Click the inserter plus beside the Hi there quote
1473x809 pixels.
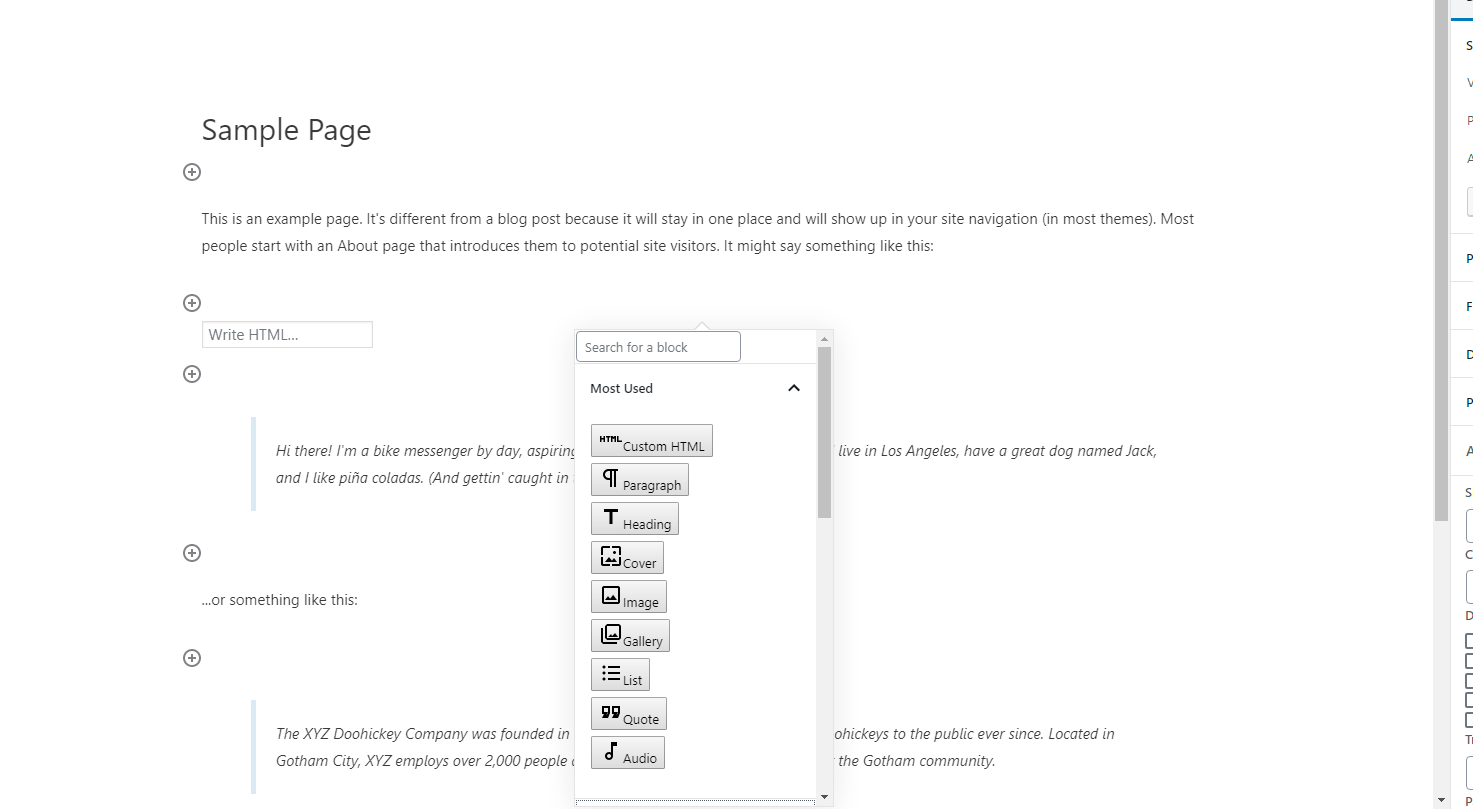(191, 373)
